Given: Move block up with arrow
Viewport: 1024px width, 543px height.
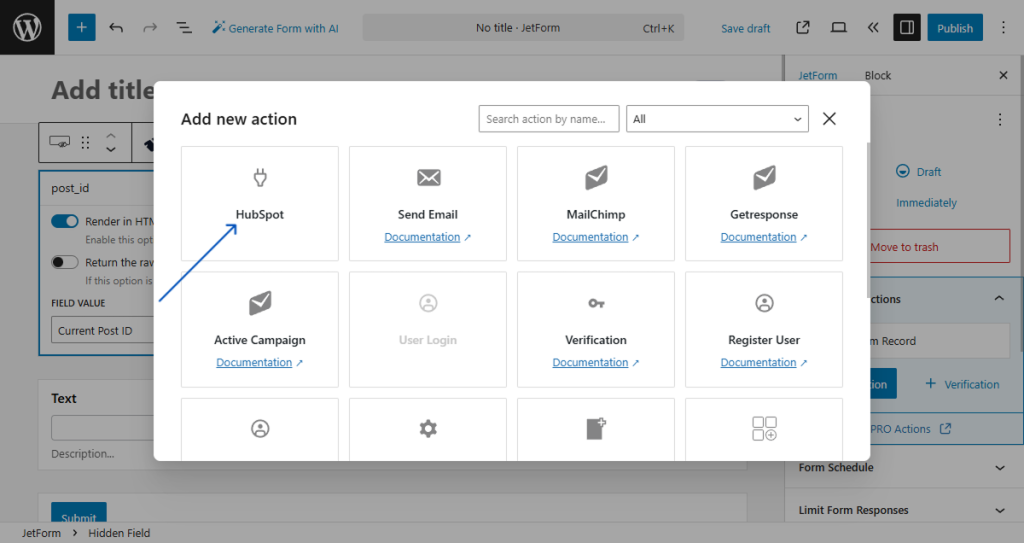Looking at the screenshot, I should pyautogui.click(x=111, y=135).
